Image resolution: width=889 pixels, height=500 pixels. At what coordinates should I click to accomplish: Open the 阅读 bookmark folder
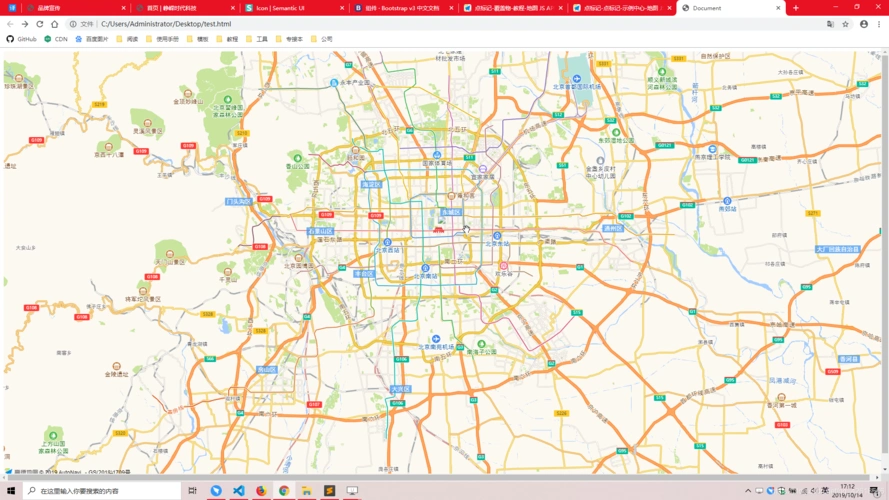coord(127,39)
